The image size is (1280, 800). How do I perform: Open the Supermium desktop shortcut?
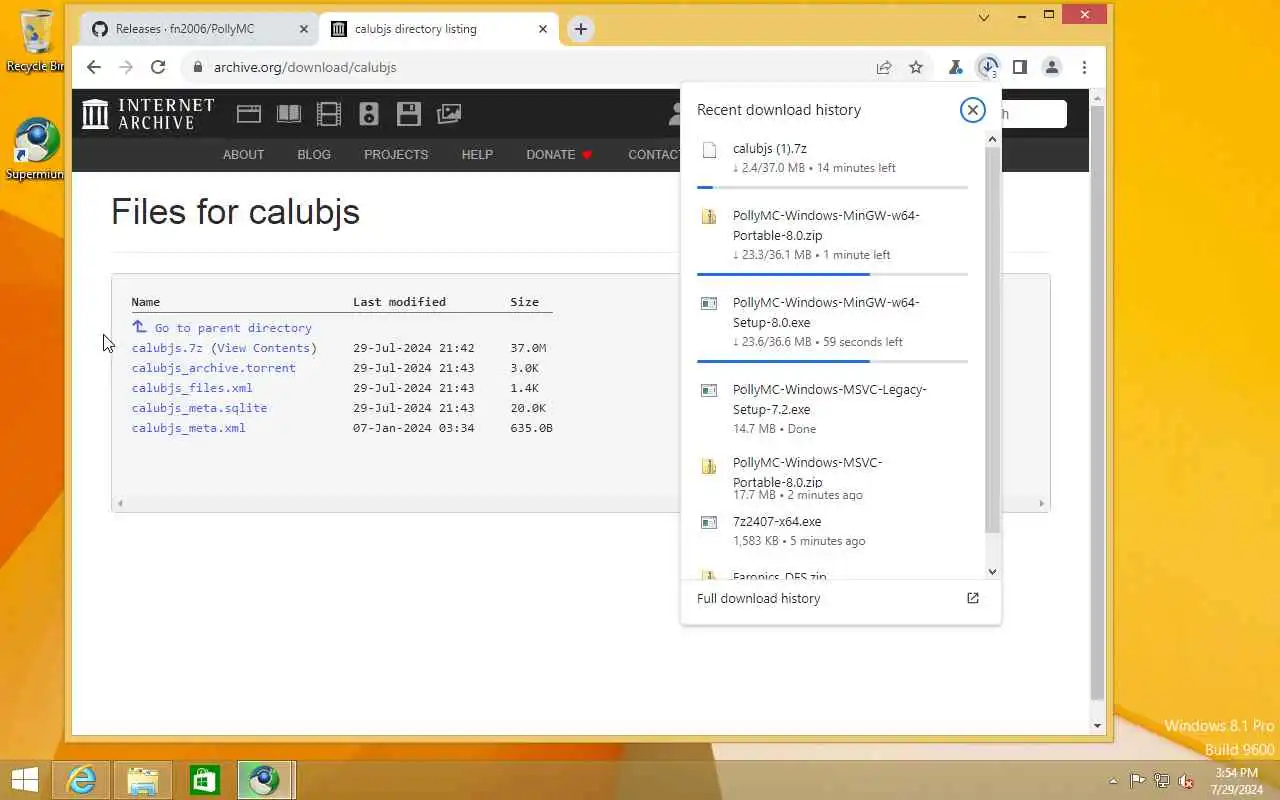pyautogui.click(x=36, y=150)
